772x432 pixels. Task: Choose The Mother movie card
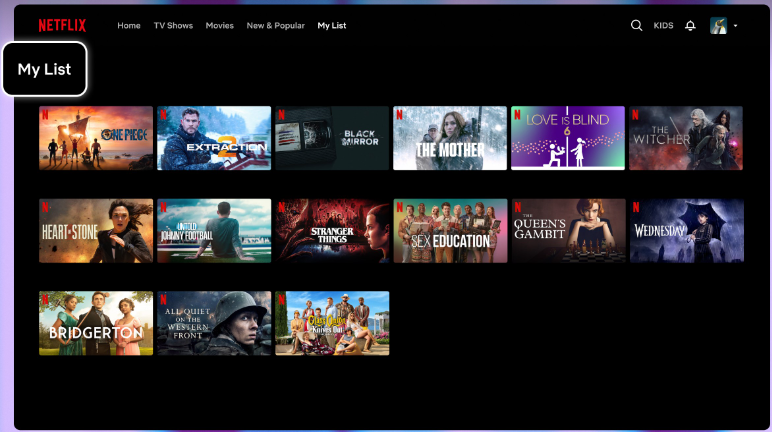point(450,138)
